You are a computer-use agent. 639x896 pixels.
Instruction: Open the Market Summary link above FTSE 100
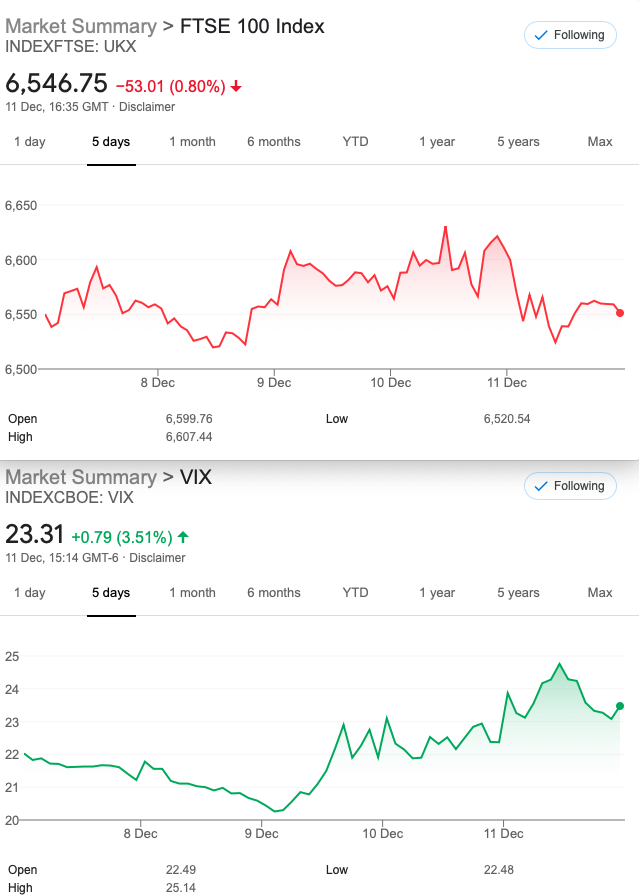pyautogui.click(x=81, y=26)
